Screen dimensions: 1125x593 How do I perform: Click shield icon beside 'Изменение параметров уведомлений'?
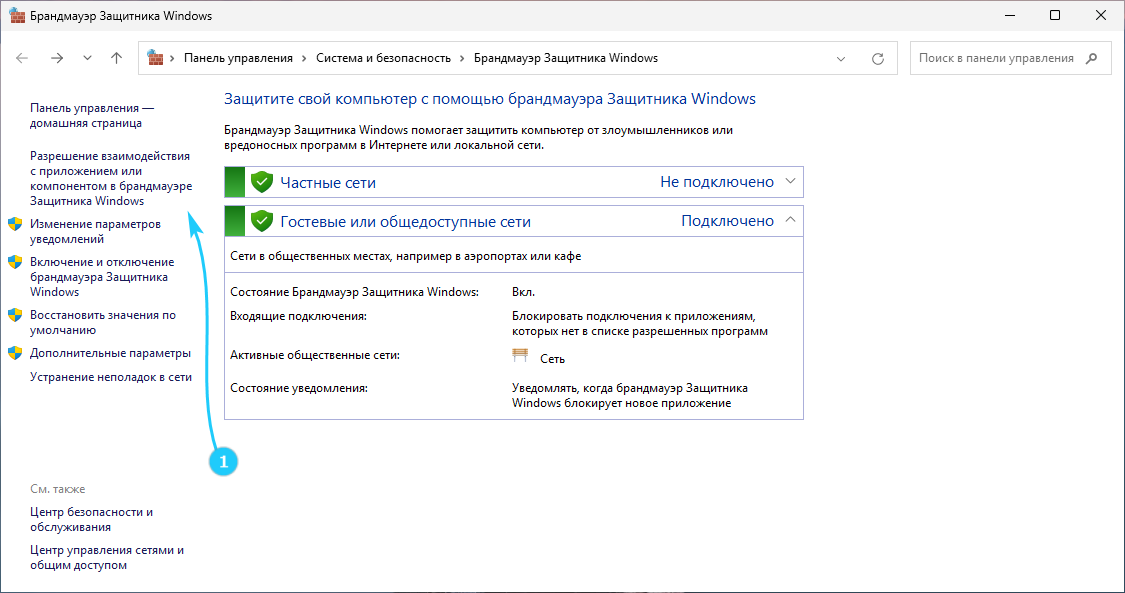click(15, 224)
